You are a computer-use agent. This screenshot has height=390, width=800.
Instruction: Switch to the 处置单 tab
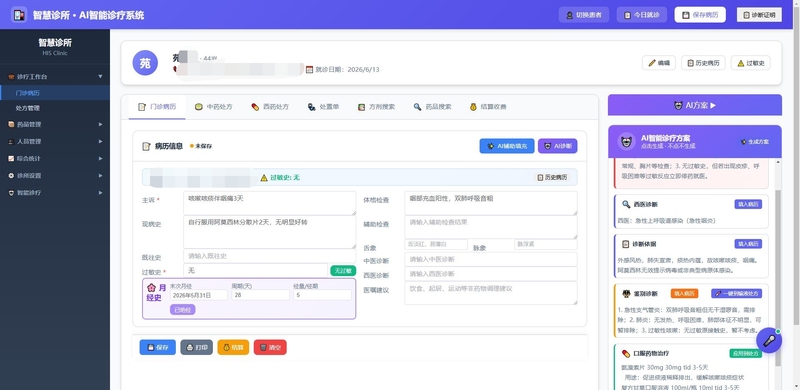coord(323,107)
